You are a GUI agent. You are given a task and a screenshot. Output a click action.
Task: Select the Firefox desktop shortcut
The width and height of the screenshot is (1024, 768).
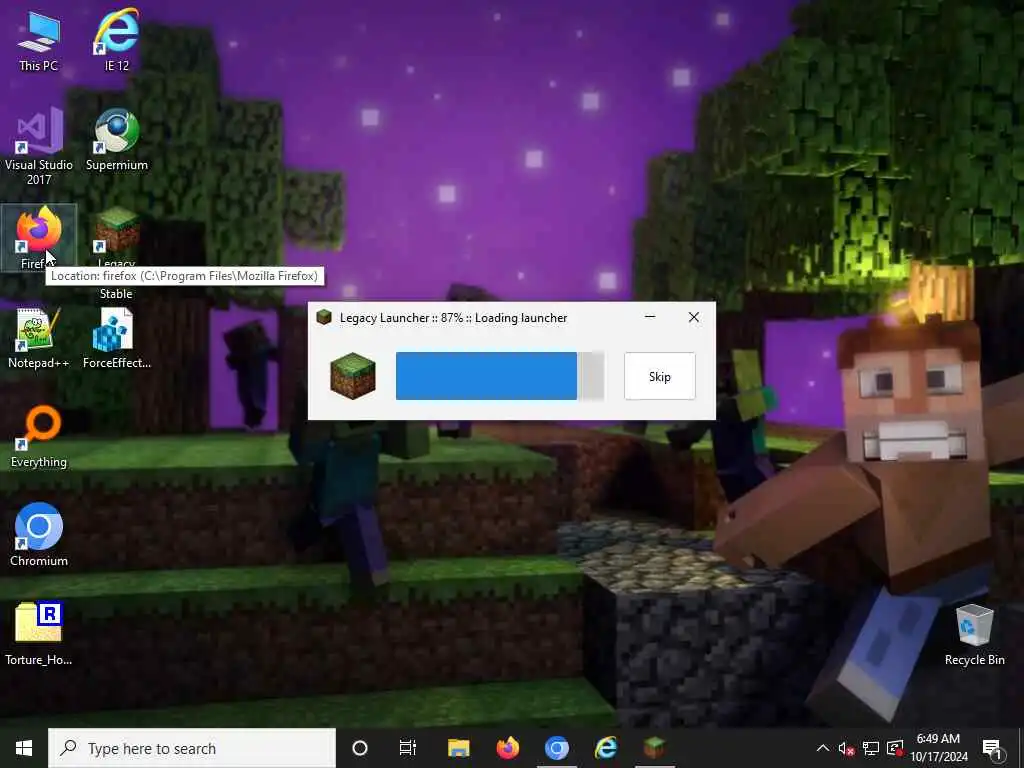click(39, 238)
